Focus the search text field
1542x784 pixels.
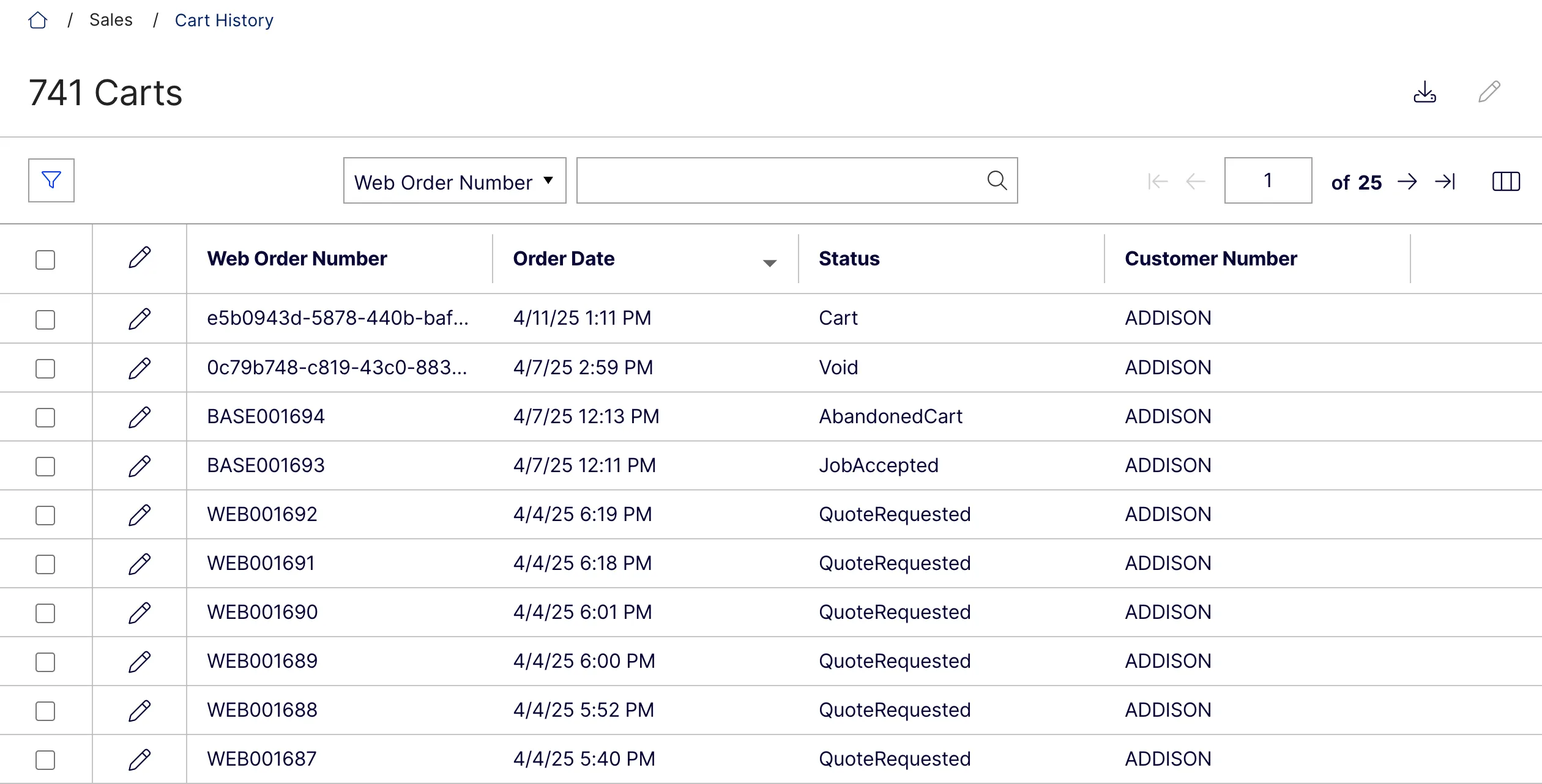point(797,180)
